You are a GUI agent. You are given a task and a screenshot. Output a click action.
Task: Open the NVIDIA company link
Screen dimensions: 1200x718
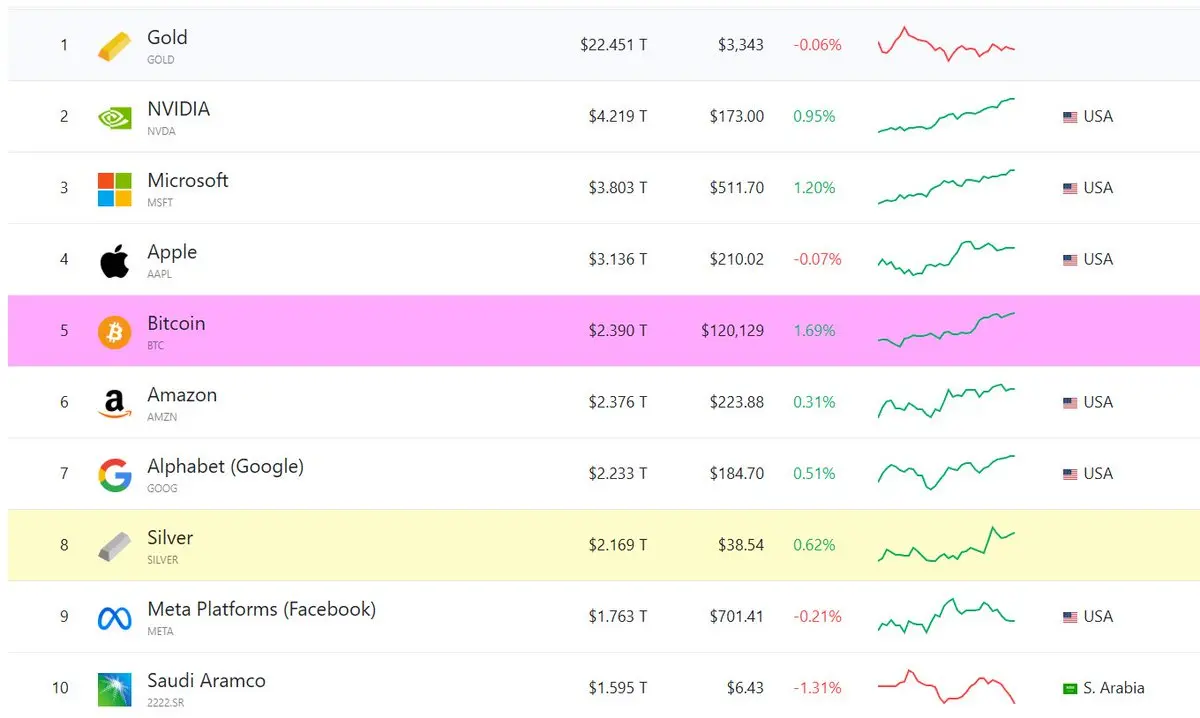pos(178,109)
